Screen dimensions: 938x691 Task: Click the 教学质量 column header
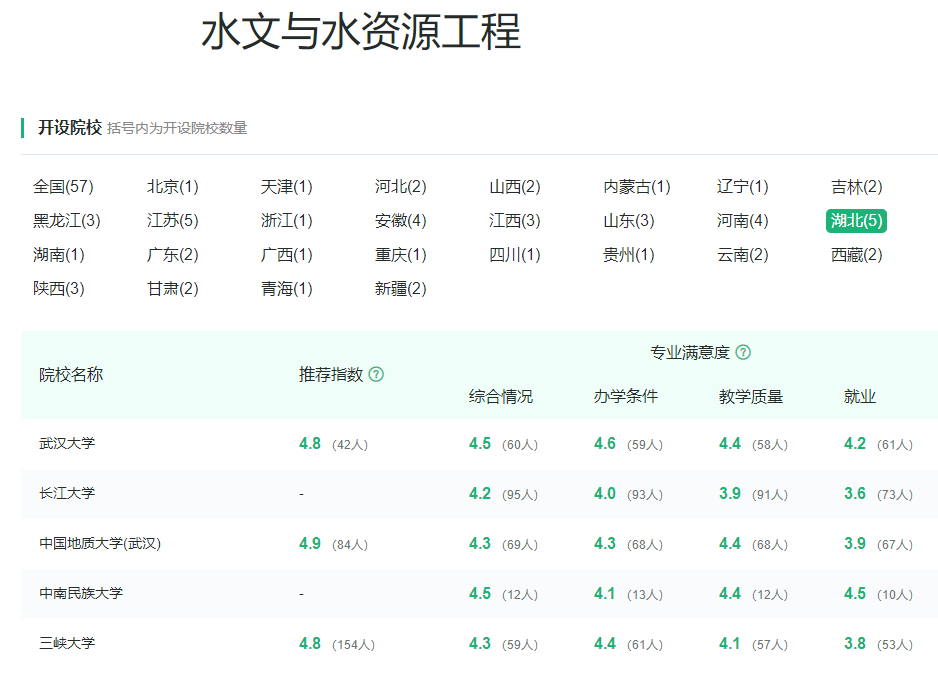pos(751,397)
